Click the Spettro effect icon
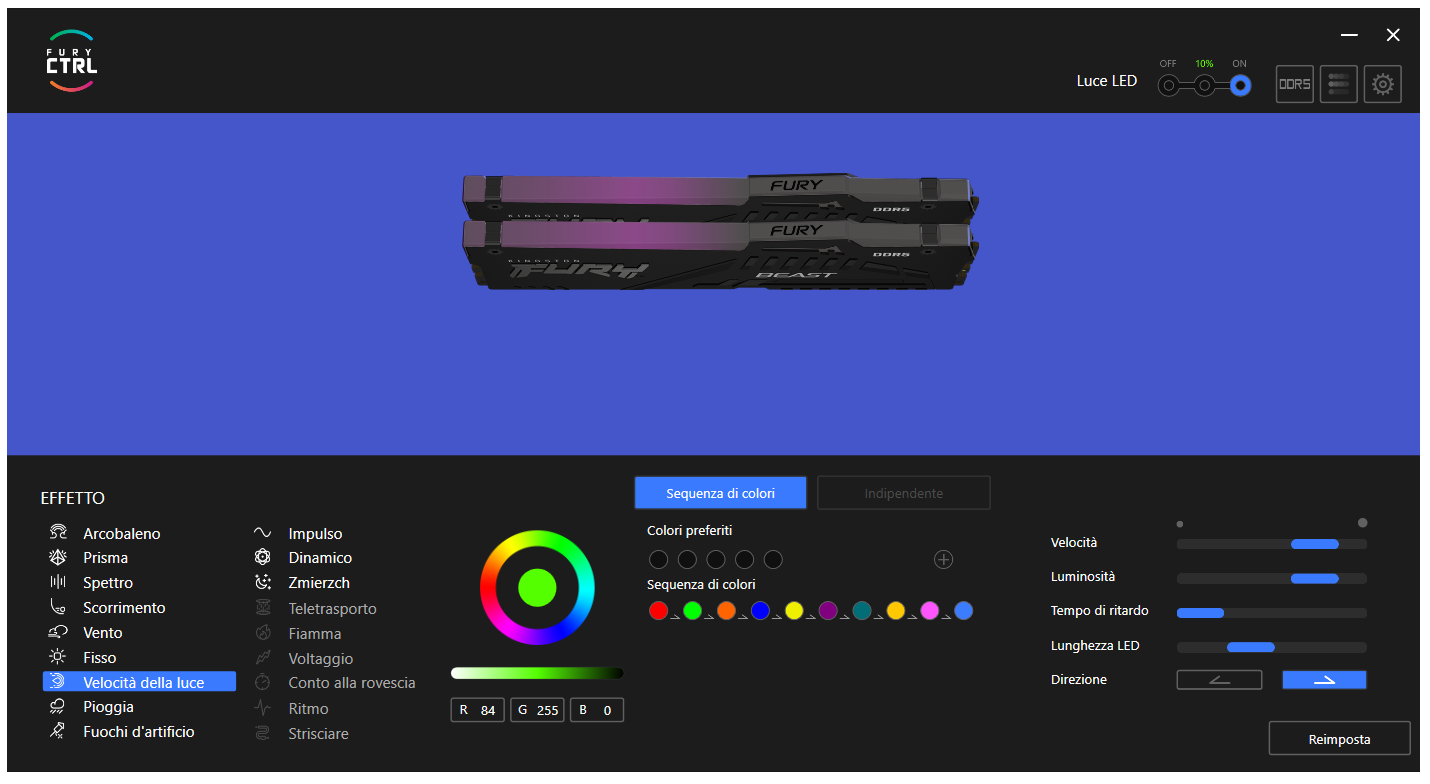The height and width of the screenshot is (784, 1430). click(x=58, y=582)
